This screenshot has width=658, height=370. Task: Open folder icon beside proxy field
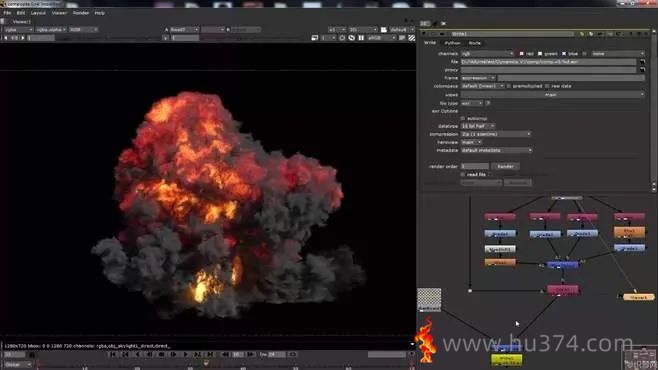coord(642,70)
